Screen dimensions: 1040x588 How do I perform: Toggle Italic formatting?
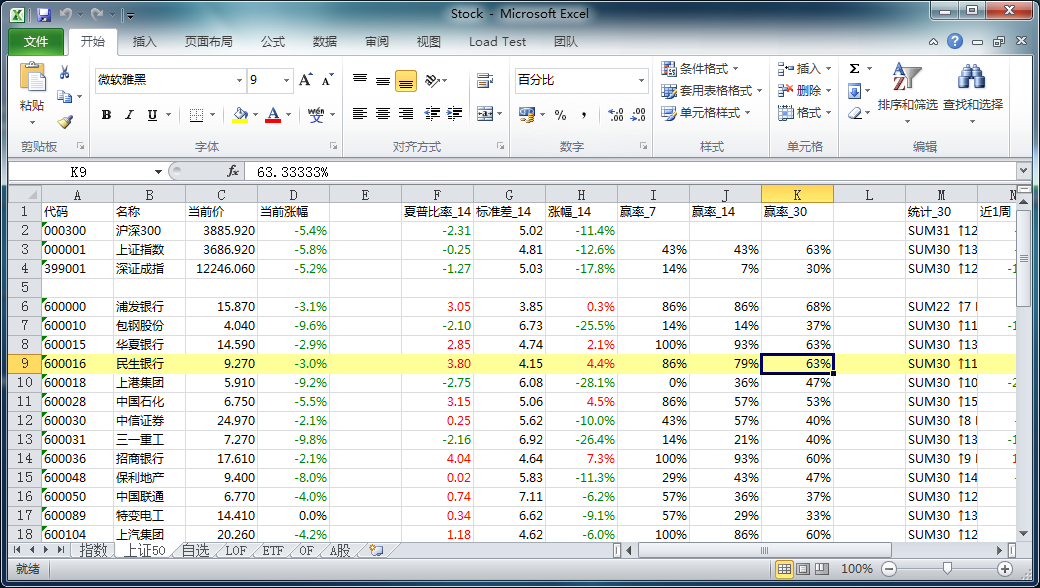(x=129, y=115)
